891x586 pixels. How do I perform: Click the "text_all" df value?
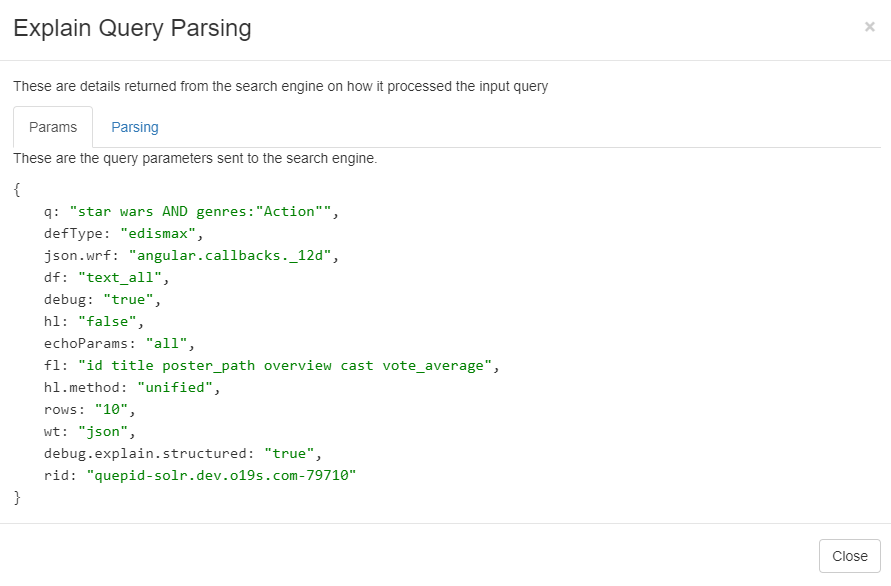(120, 278)
